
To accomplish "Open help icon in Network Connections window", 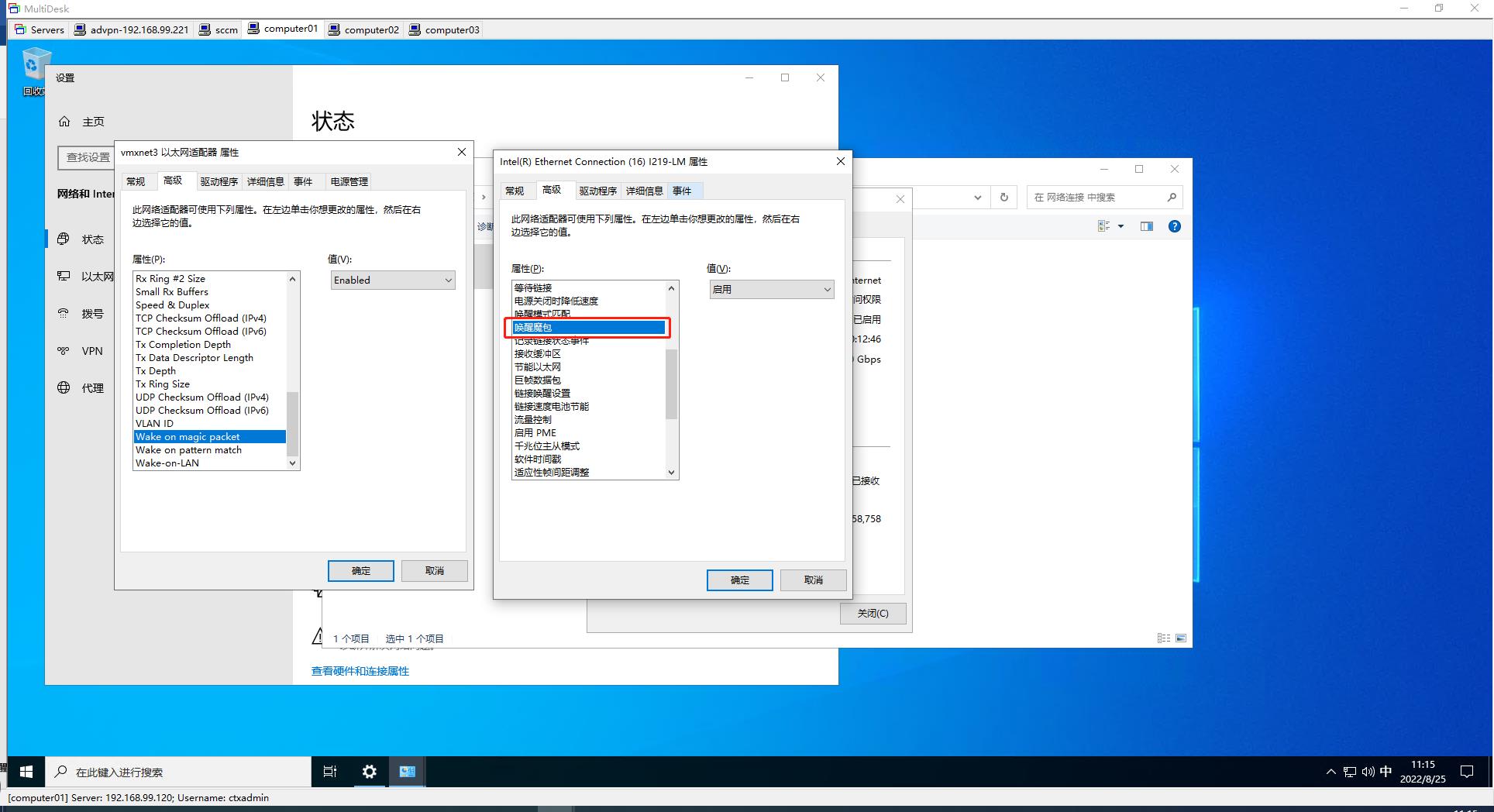I will (1175, 226).
